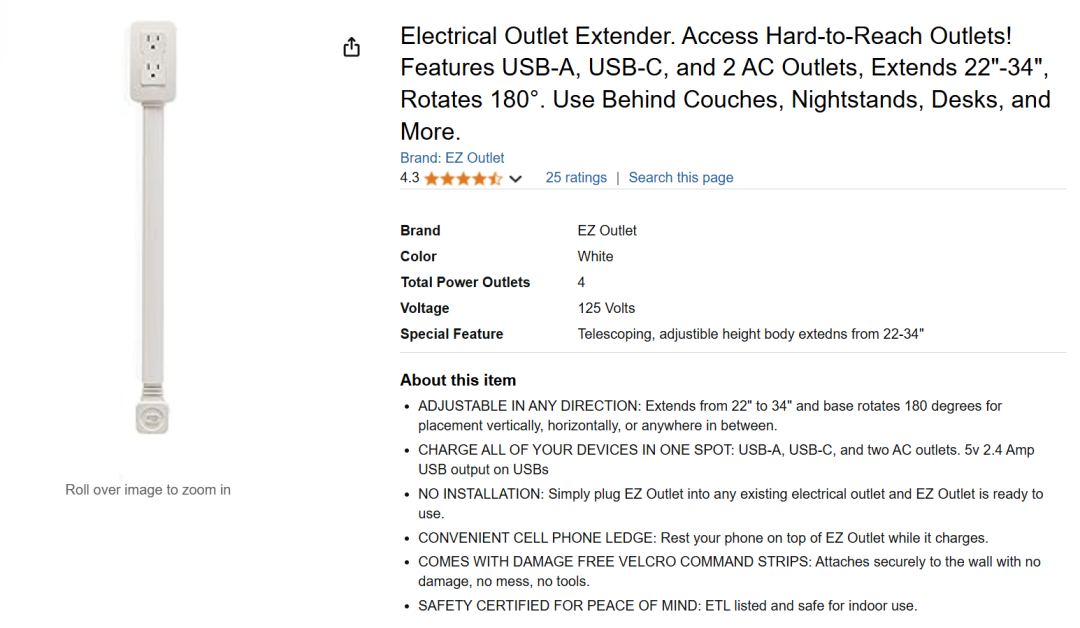Expand the ratings chevron next to stars

coord(516,179)
